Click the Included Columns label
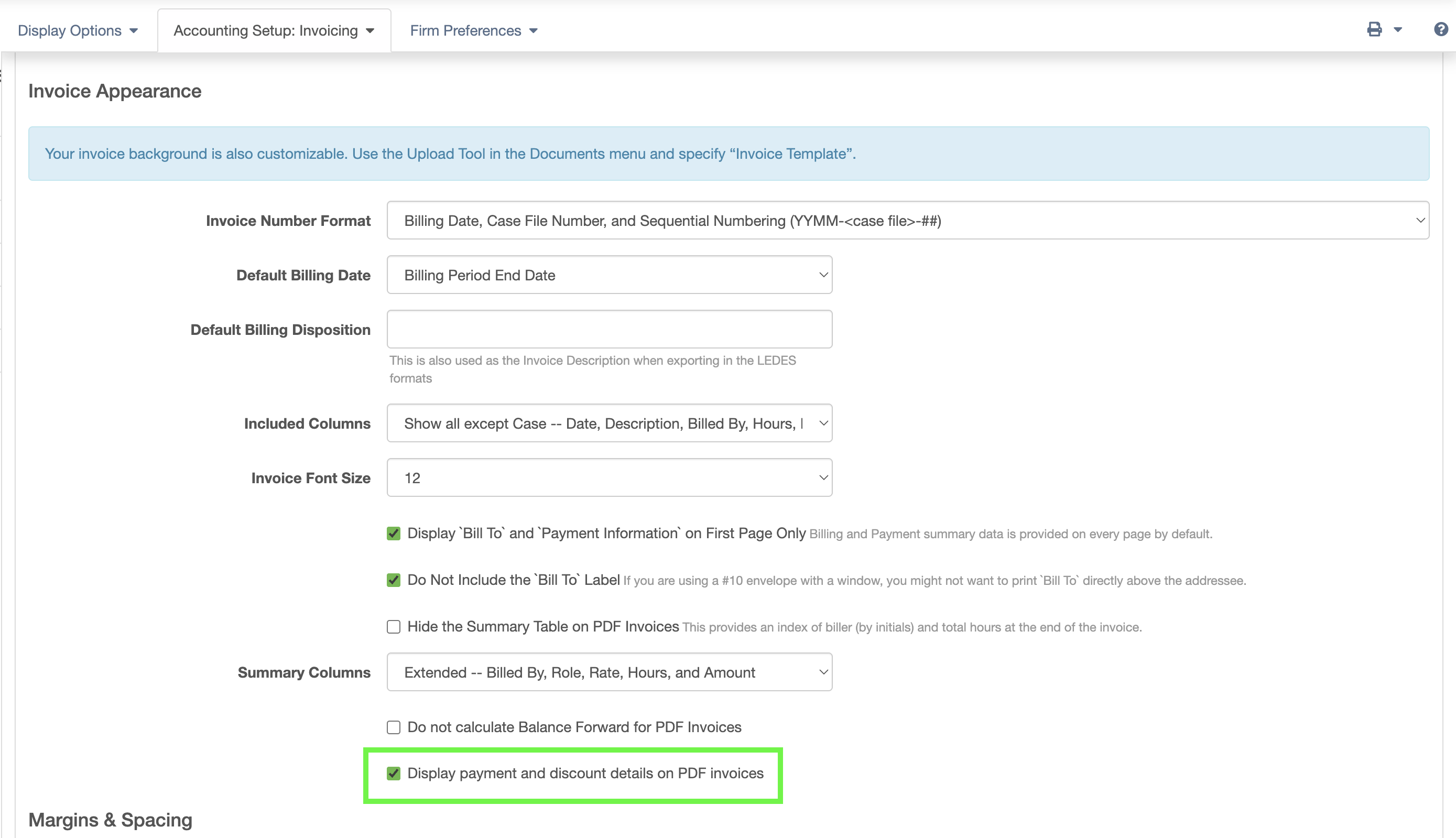The image size is (1456, 838). [x=307, y=423]
